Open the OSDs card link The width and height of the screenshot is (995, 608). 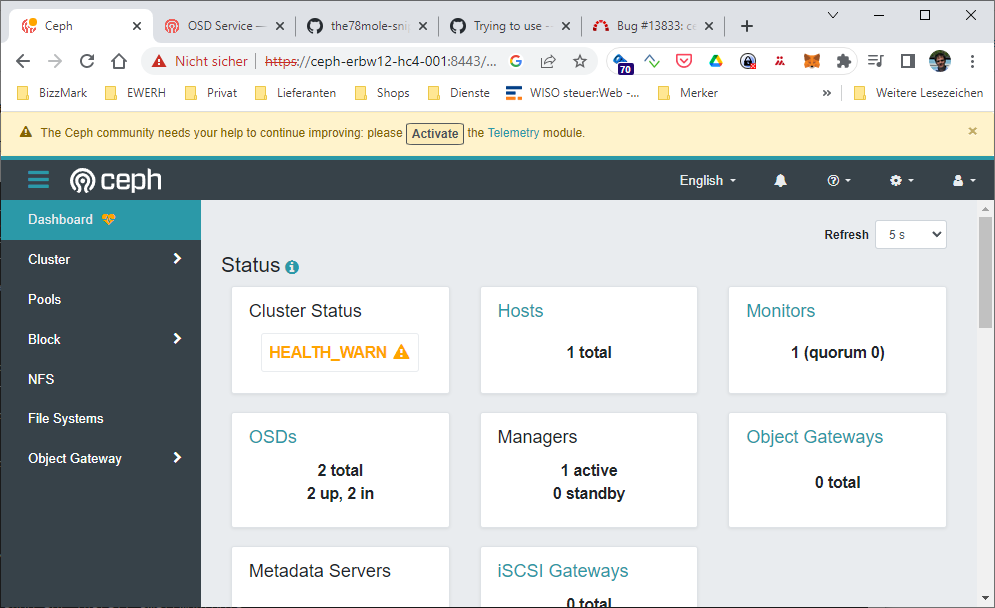(x=273, y=437)
